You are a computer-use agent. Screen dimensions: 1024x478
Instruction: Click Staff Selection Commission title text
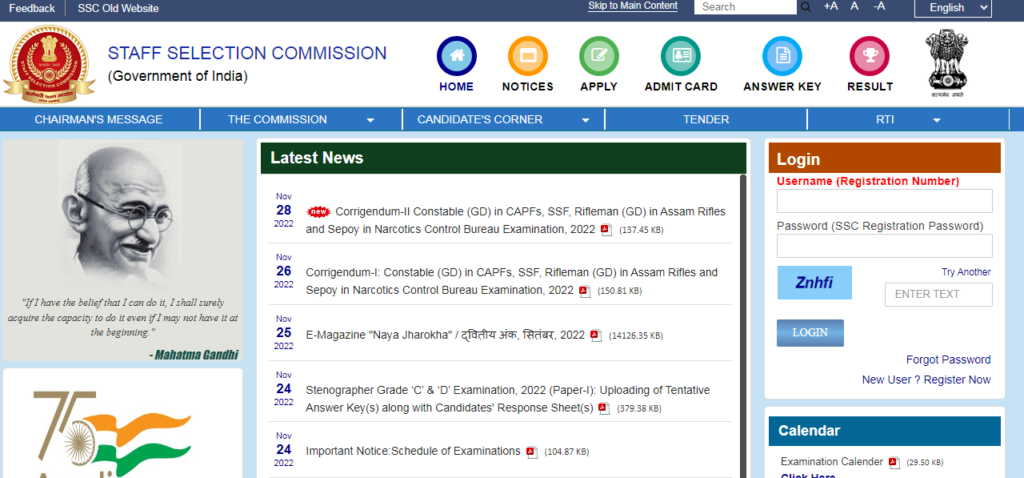(x=247, y=54)
